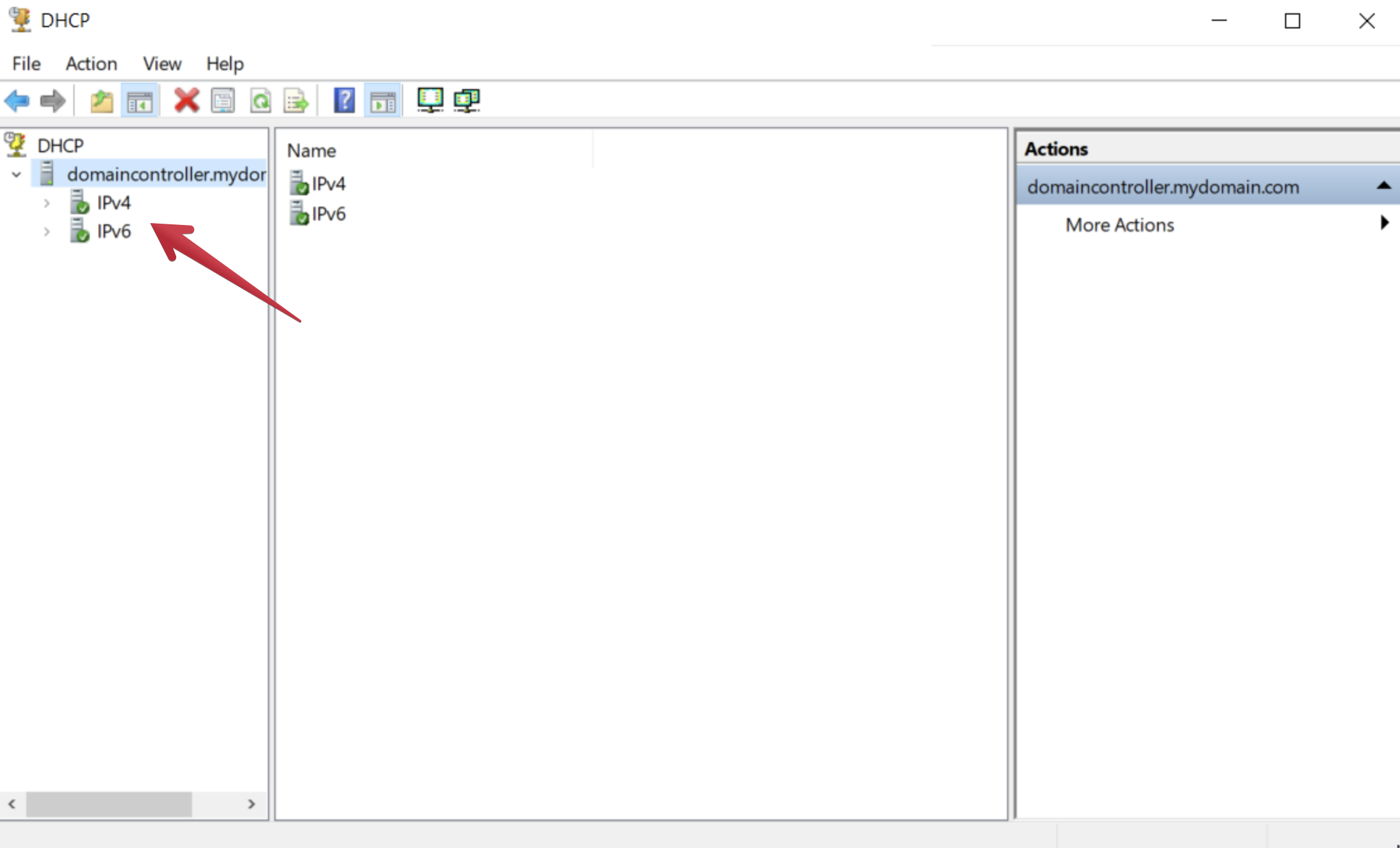
Task: Open the View menu
Action: pyautogui.click(x=162, y=64)
